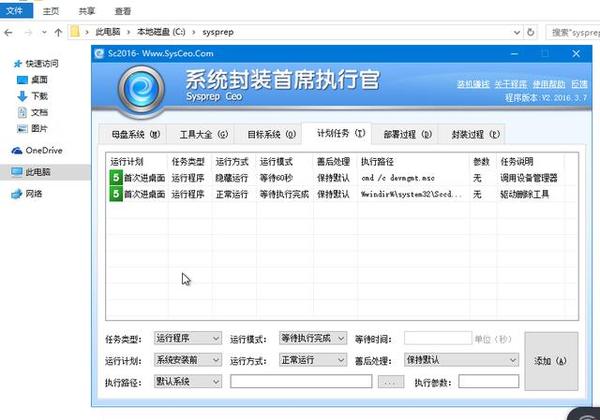Image resolution: width=600 pixels, height=420 pixels.
Task: Switch to 计划任务 (T) tab
Action: 336,133
